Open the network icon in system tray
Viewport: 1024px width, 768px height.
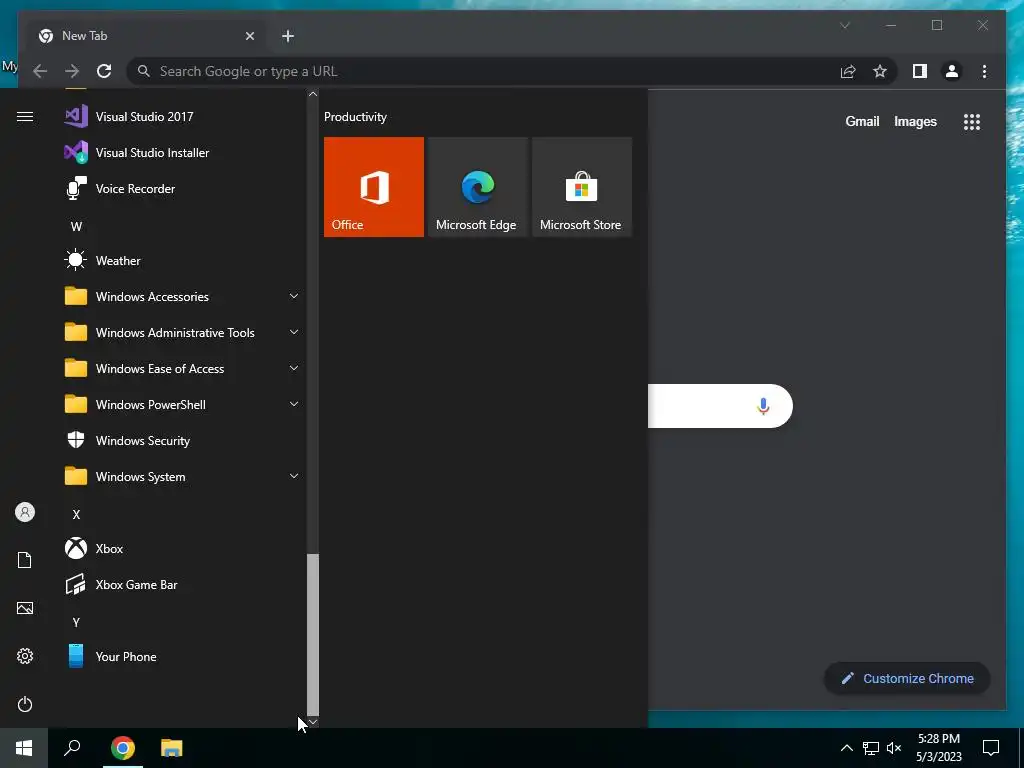(x=870, y=748)
